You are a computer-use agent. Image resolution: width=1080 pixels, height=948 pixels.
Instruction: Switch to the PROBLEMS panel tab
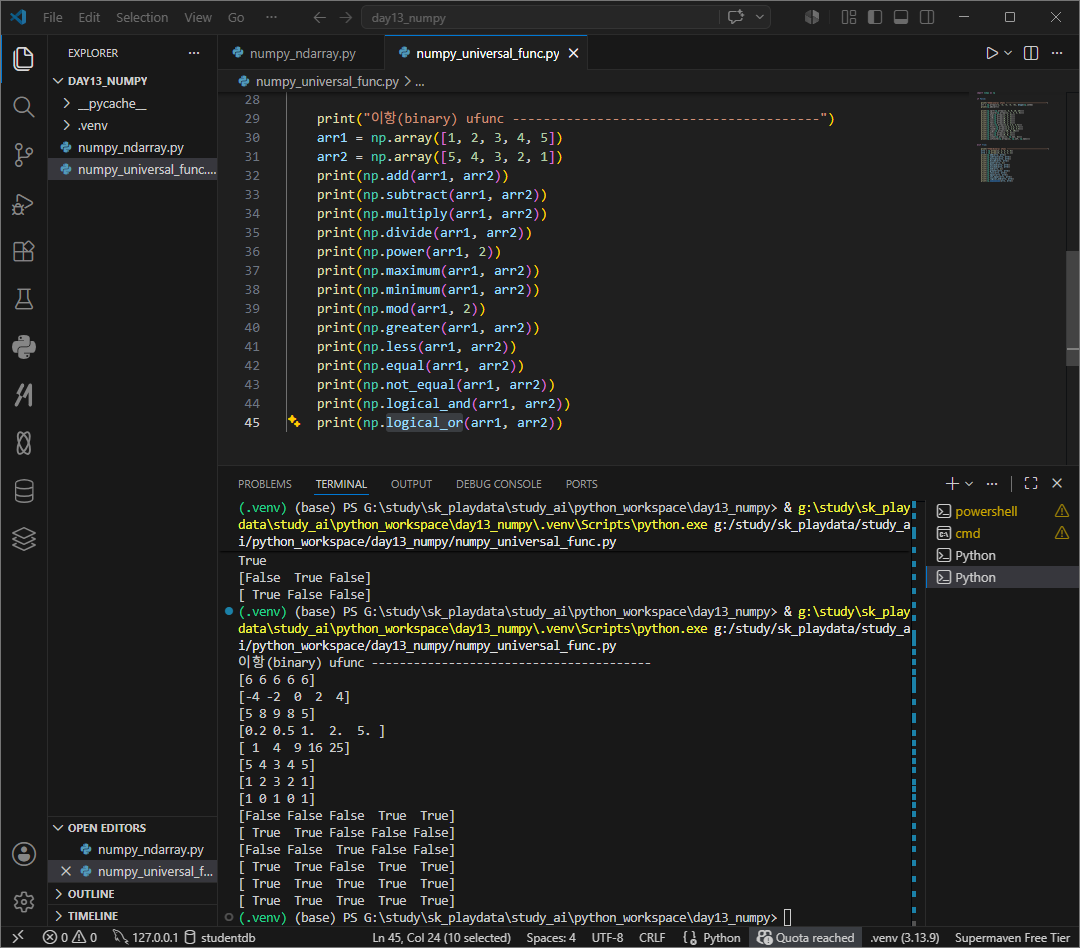pos(264,484)
